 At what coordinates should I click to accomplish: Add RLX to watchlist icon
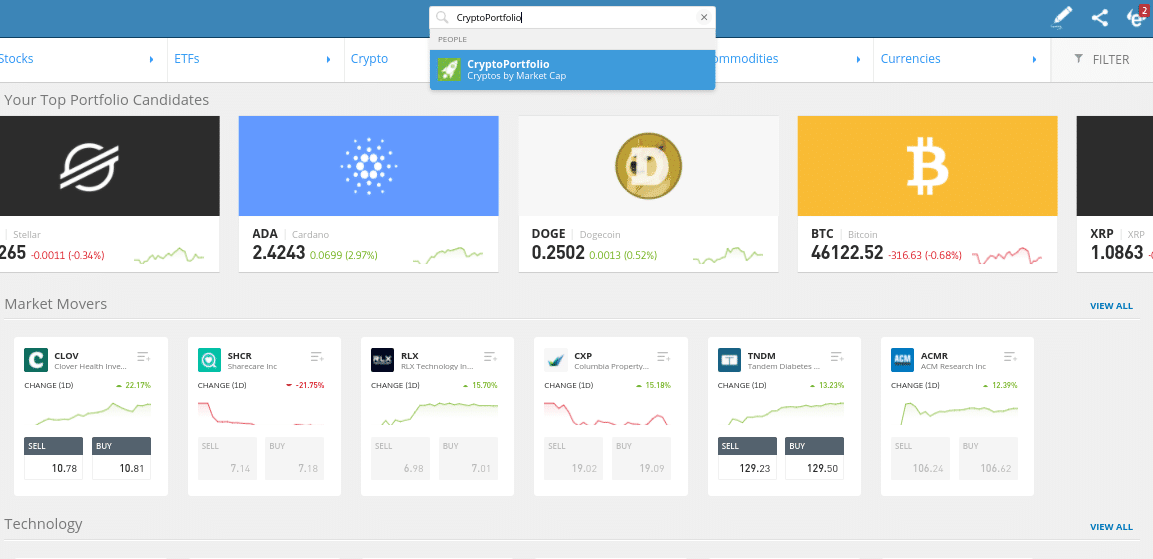click(490, 357)
